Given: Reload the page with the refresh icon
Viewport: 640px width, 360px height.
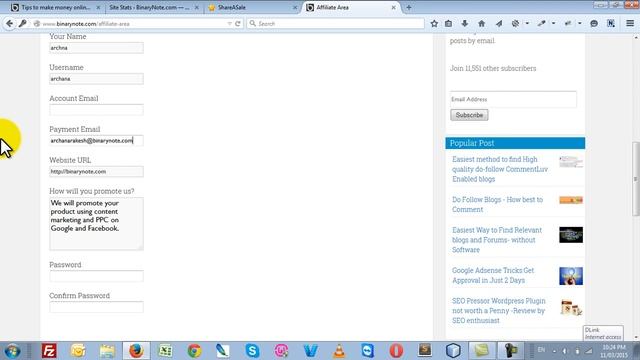Looking at the screenshot, I should coord(238,24).
